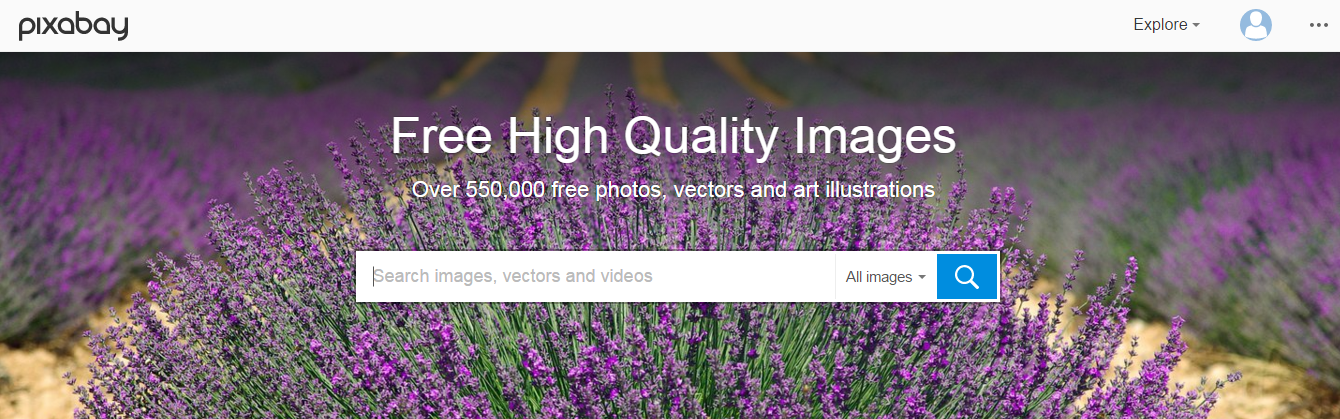Click the caret next to All images
This screenshot has height=419, width=1340.
[x=921, y=277]
